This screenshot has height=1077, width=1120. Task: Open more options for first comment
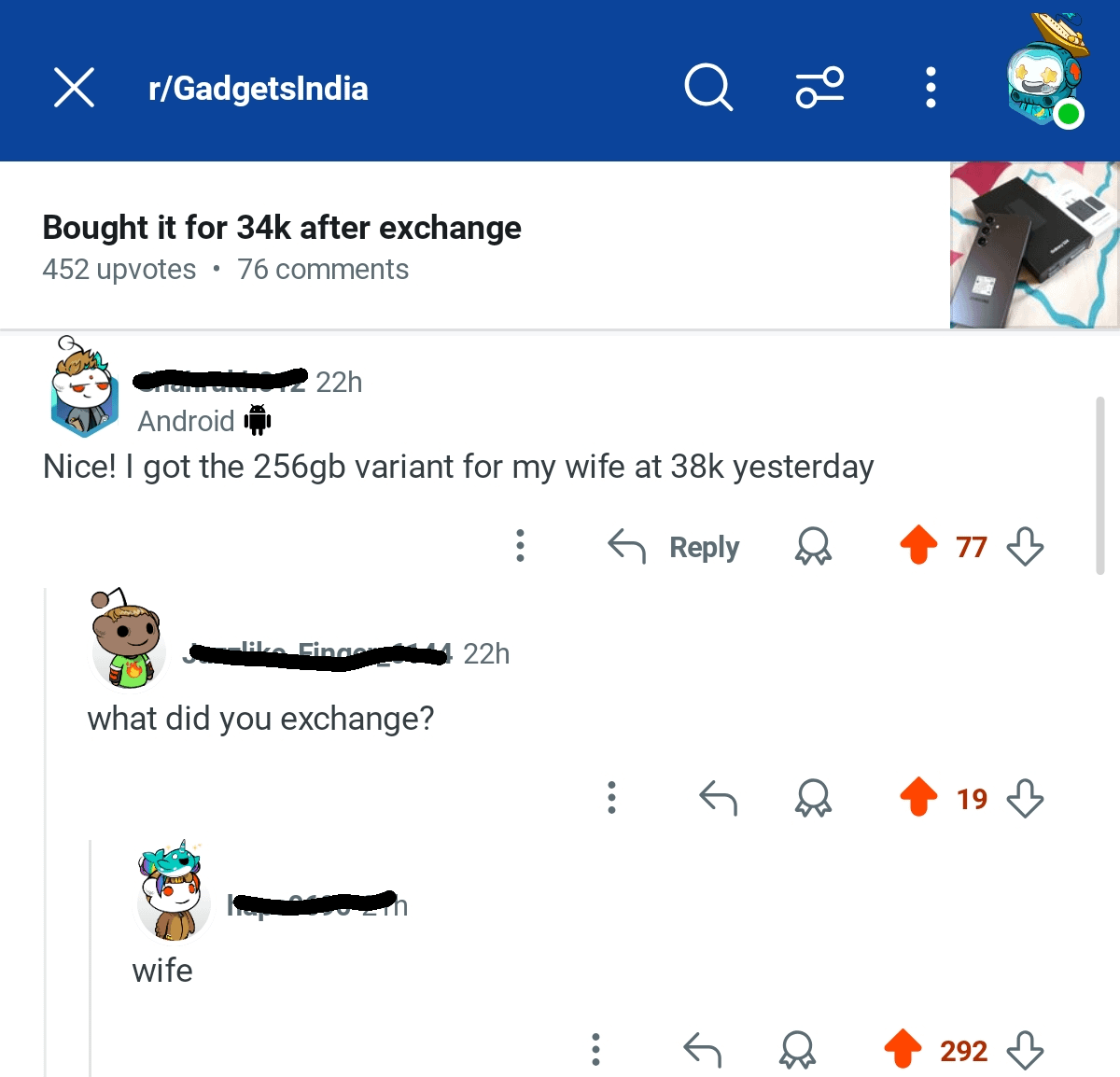[521, 546]
